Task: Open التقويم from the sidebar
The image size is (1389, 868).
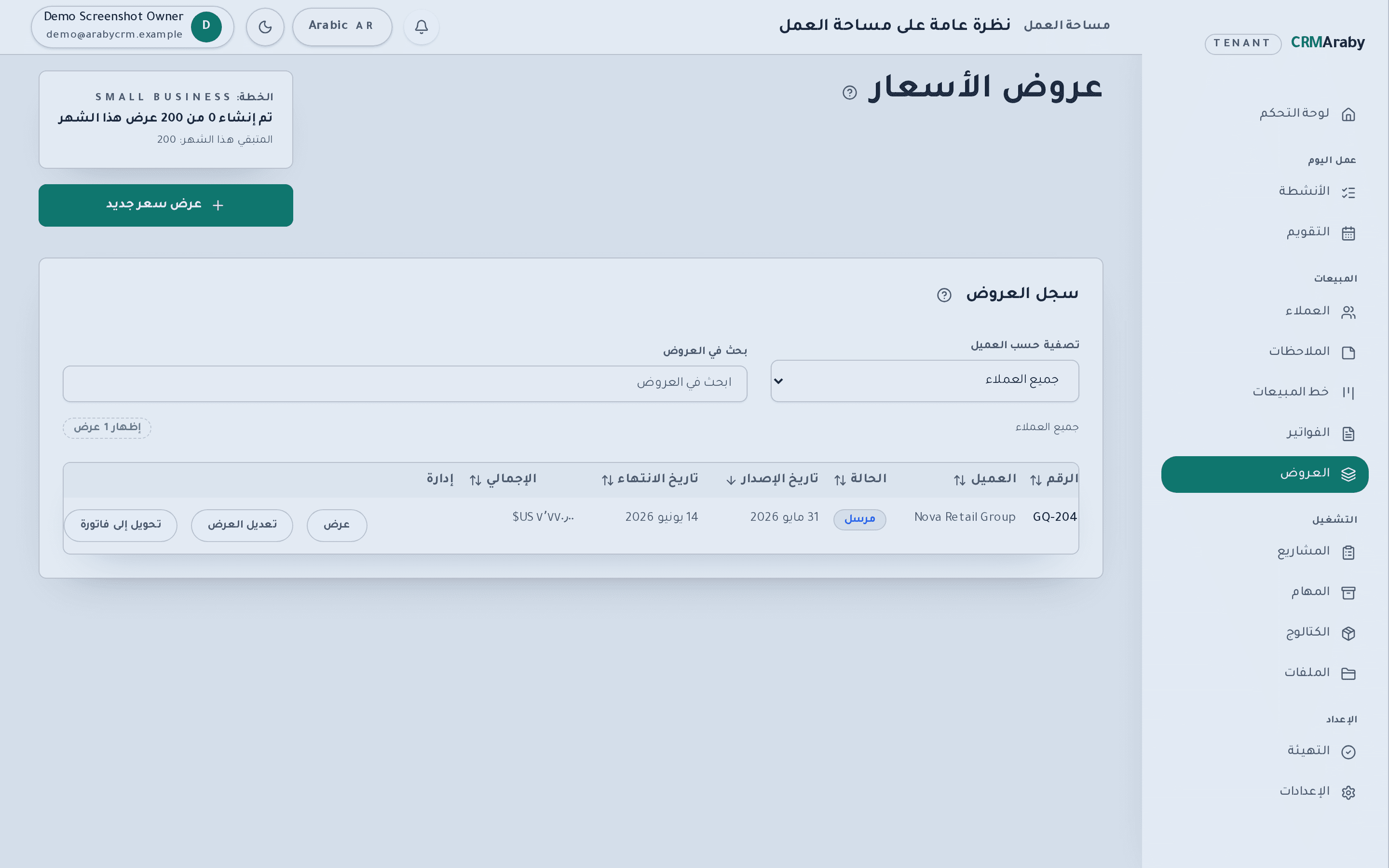Action: [1265, 232]
